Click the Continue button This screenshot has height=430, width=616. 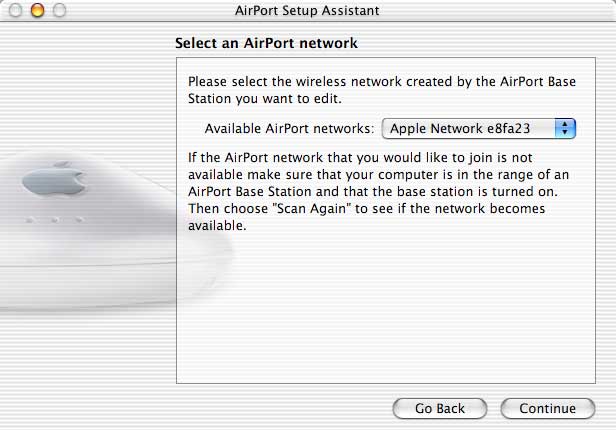coord(548,408)
